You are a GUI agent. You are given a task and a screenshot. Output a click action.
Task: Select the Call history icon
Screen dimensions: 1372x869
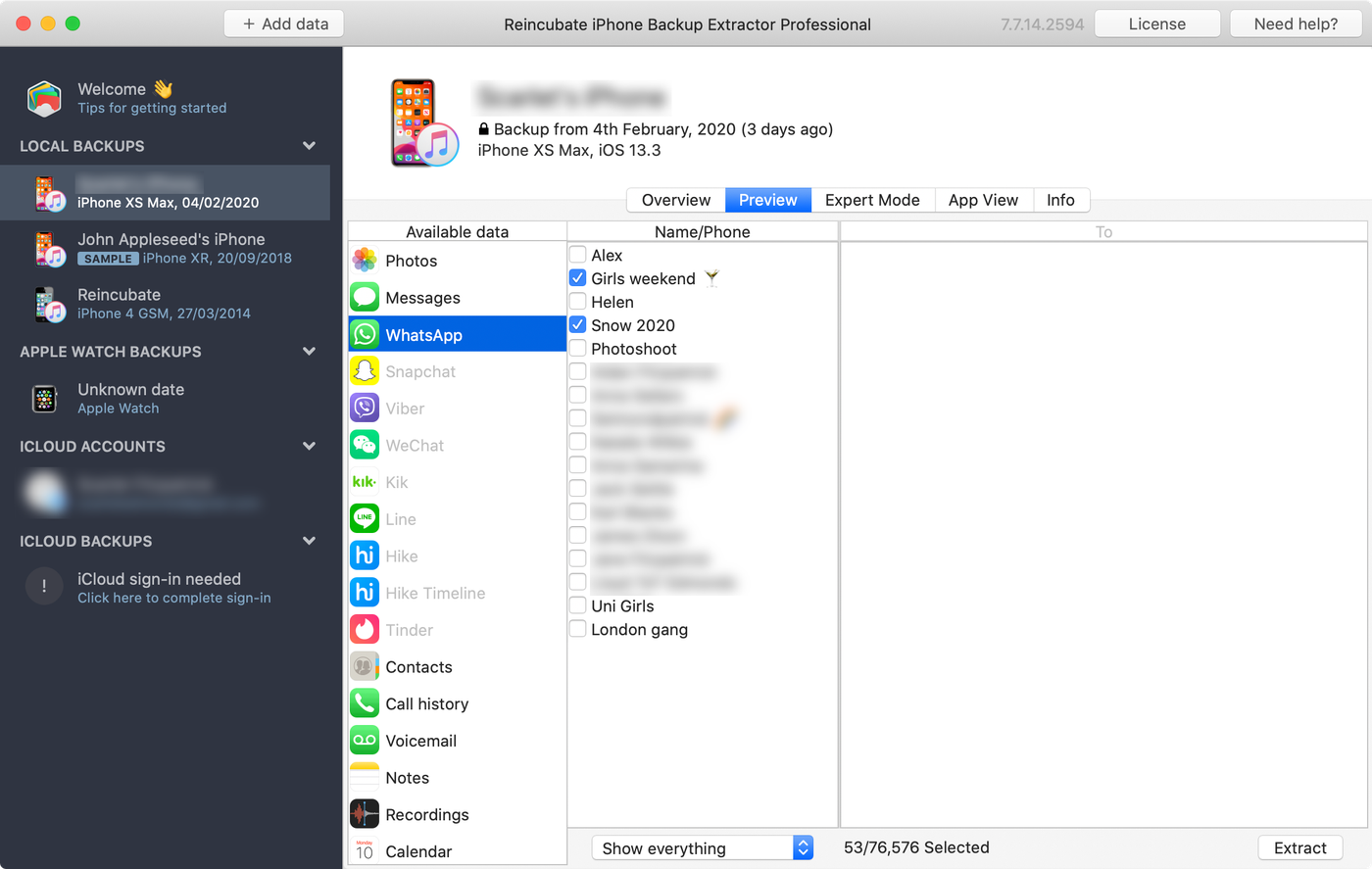[x=364, y=703]
